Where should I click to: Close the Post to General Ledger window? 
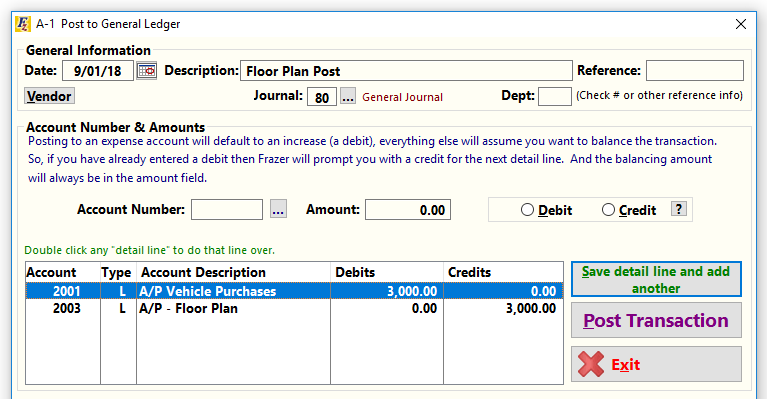coord(741,24)
